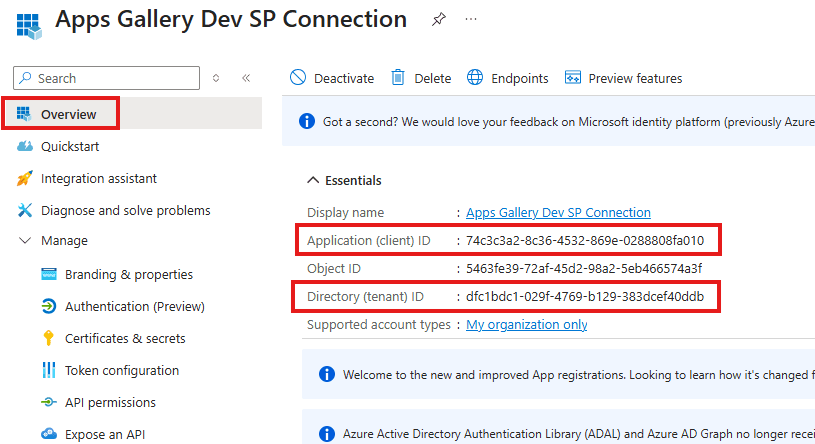Open Branding & properties
The height and width of the screenshot is (444, 815).
(x=129, y=275)
